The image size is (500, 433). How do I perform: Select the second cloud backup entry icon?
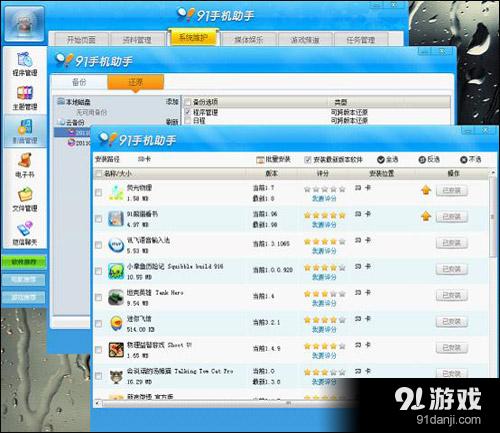point(71,143)
